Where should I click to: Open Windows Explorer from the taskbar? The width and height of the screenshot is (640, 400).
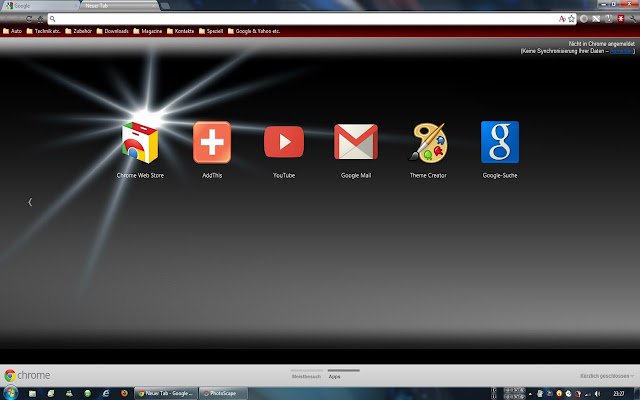(32, 393)
